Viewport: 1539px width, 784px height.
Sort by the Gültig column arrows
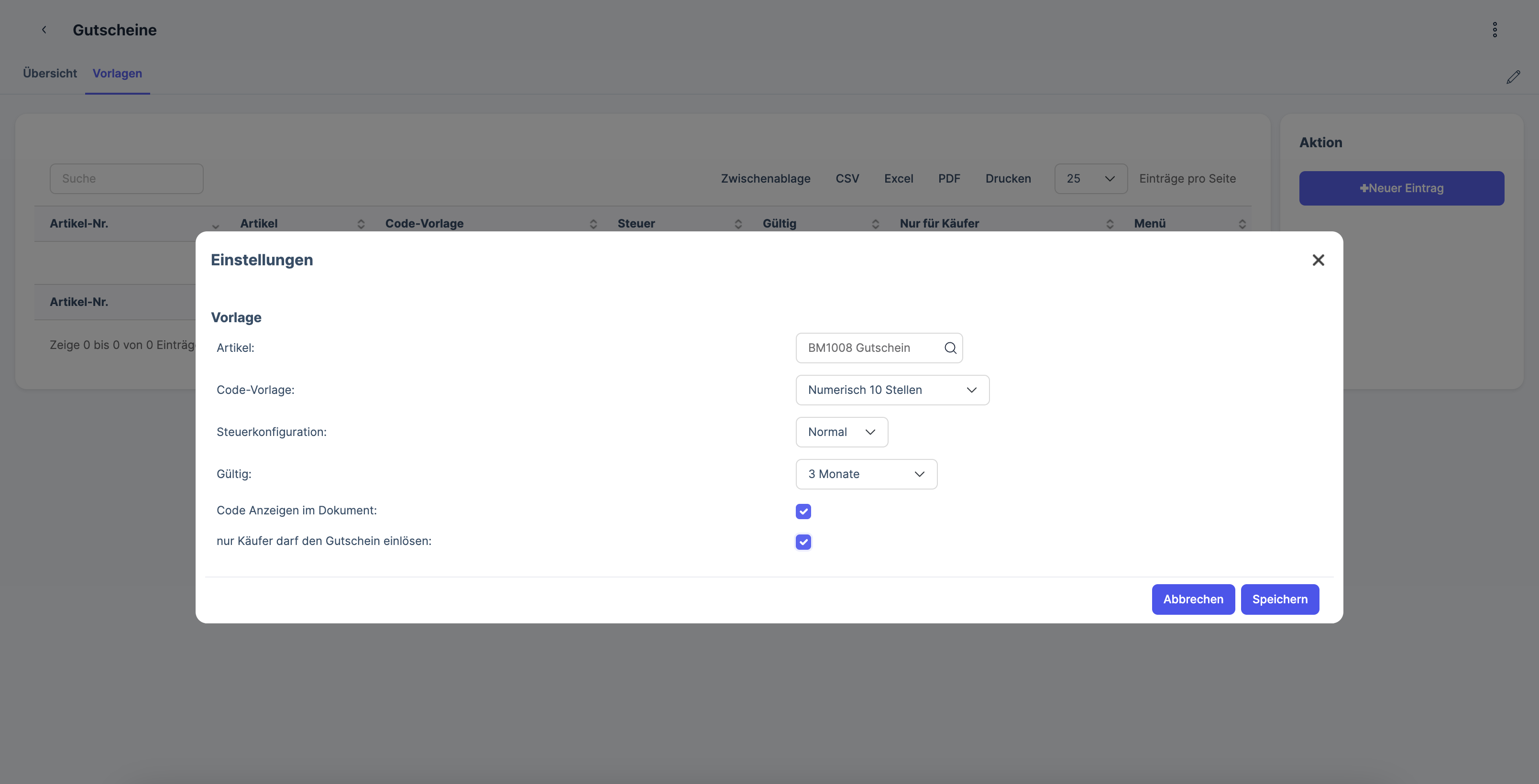[875, 224]
